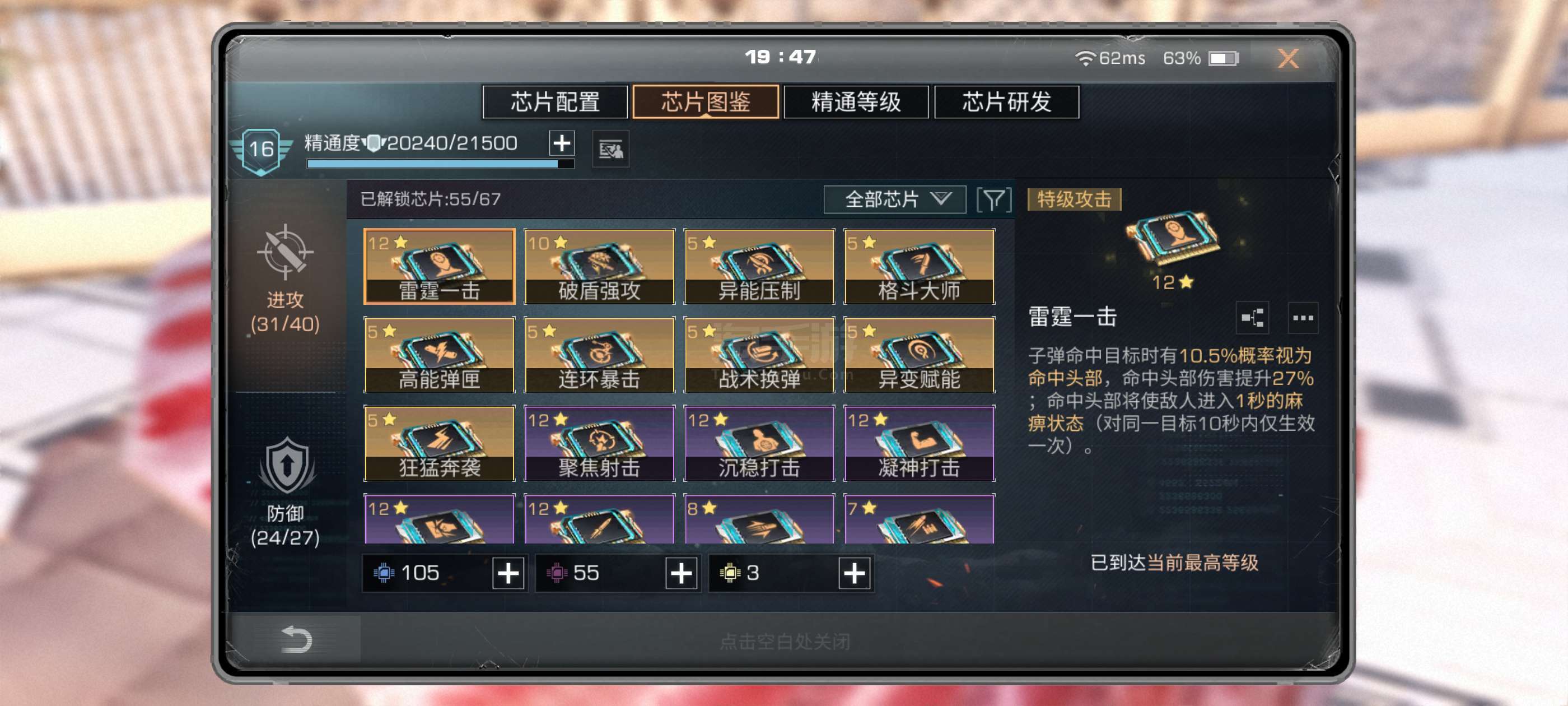Screen dimensions: 1568x706
Task: Add purple chip currency with plus
Action: coord(681,573)
